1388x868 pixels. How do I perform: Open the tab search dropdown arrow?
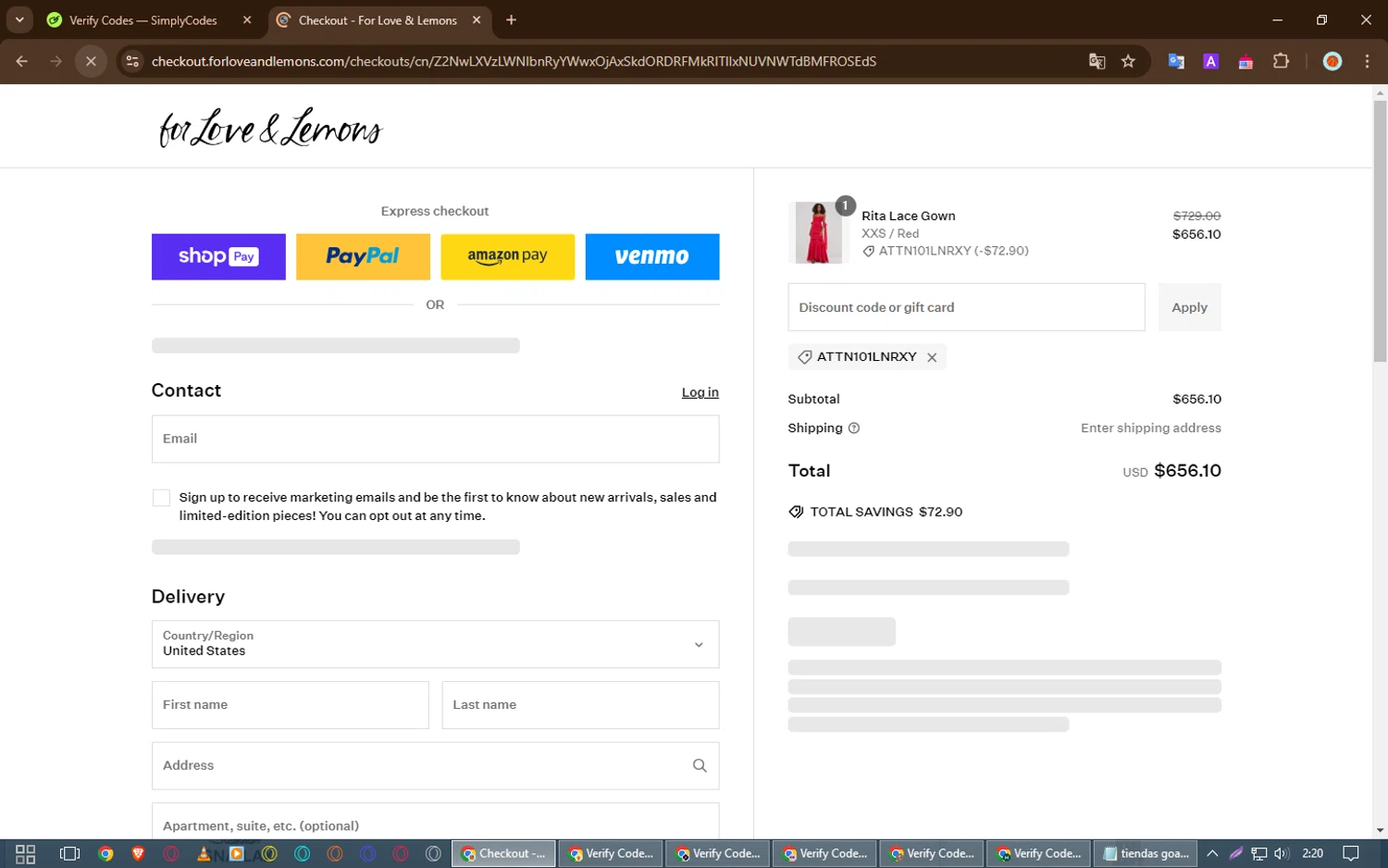19,19
